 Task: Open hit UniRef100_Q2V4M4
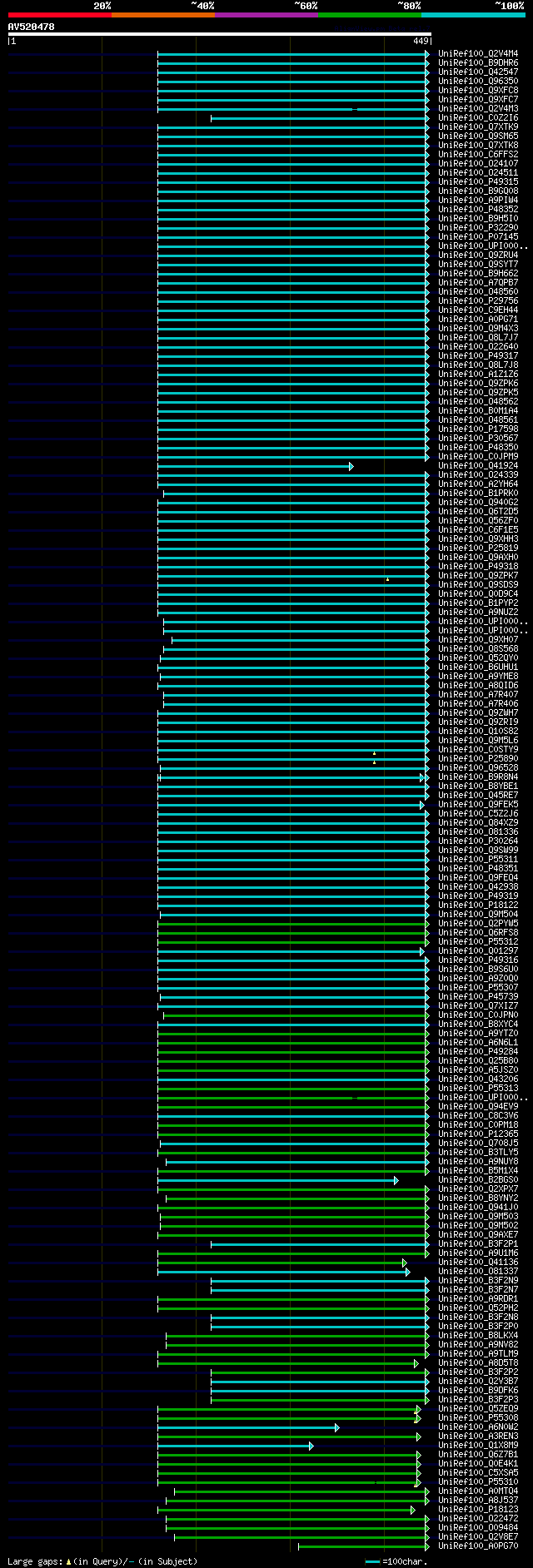pos(478,54)
